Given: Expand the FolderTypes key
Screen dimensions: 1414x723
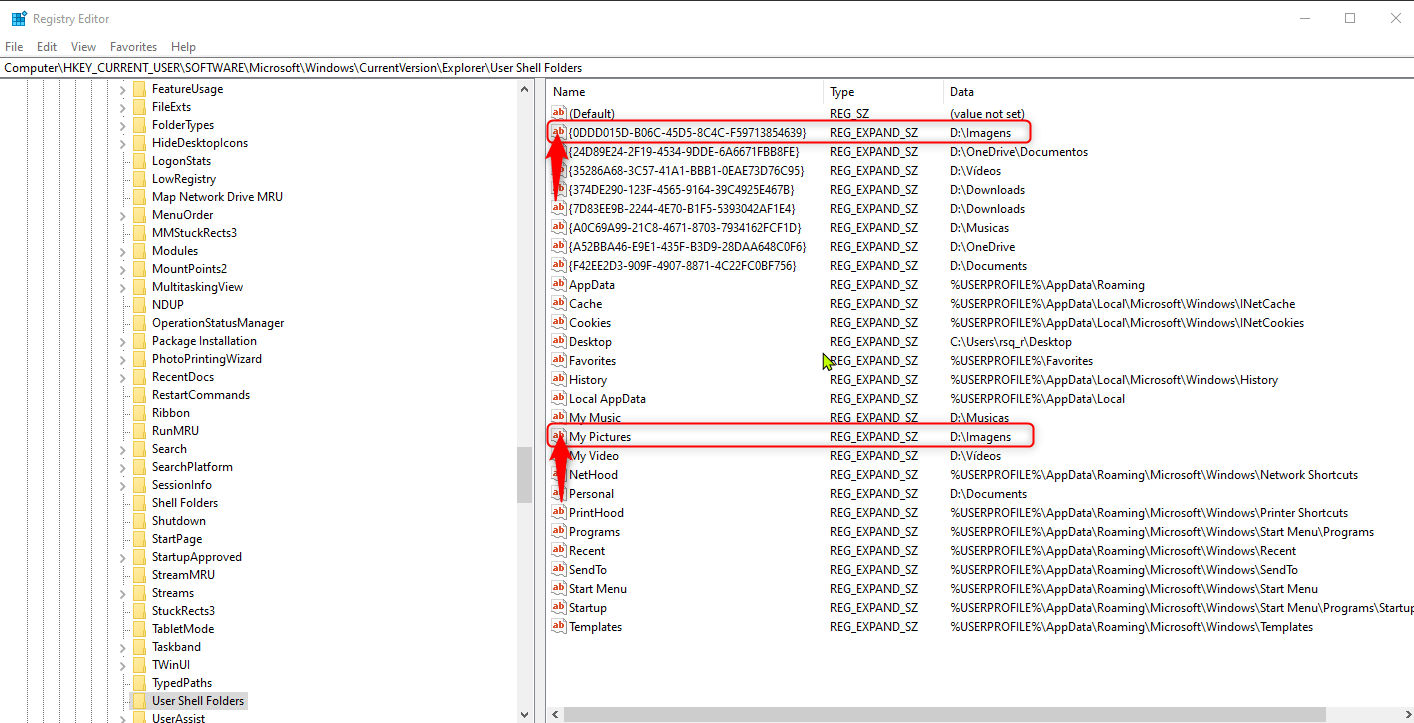Looking at the screenshot, I should click(122, 125).
